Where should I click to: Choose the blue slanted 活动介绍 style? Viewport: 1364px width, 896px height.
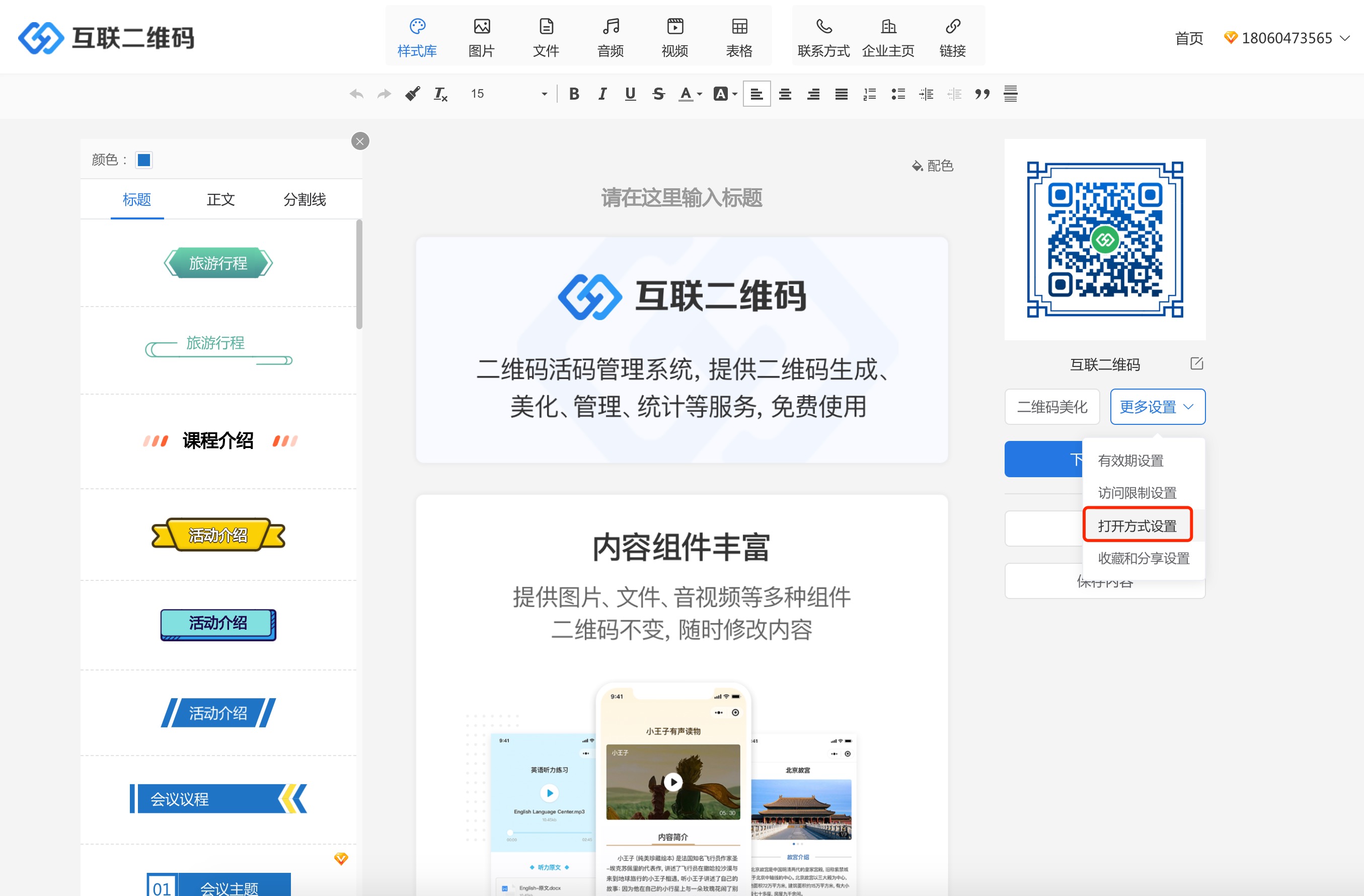click(x=218, y=713)
